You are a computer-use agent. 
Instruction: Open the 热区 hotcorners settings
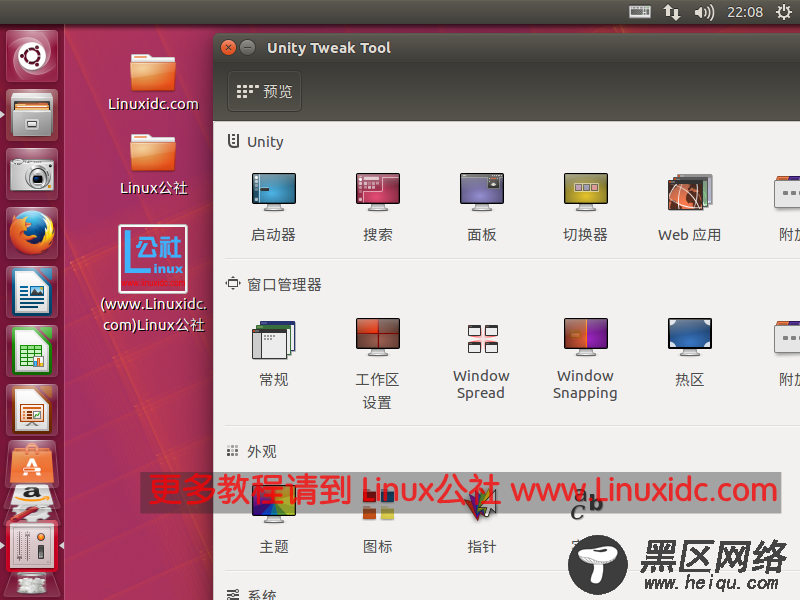tap(689, 353)
